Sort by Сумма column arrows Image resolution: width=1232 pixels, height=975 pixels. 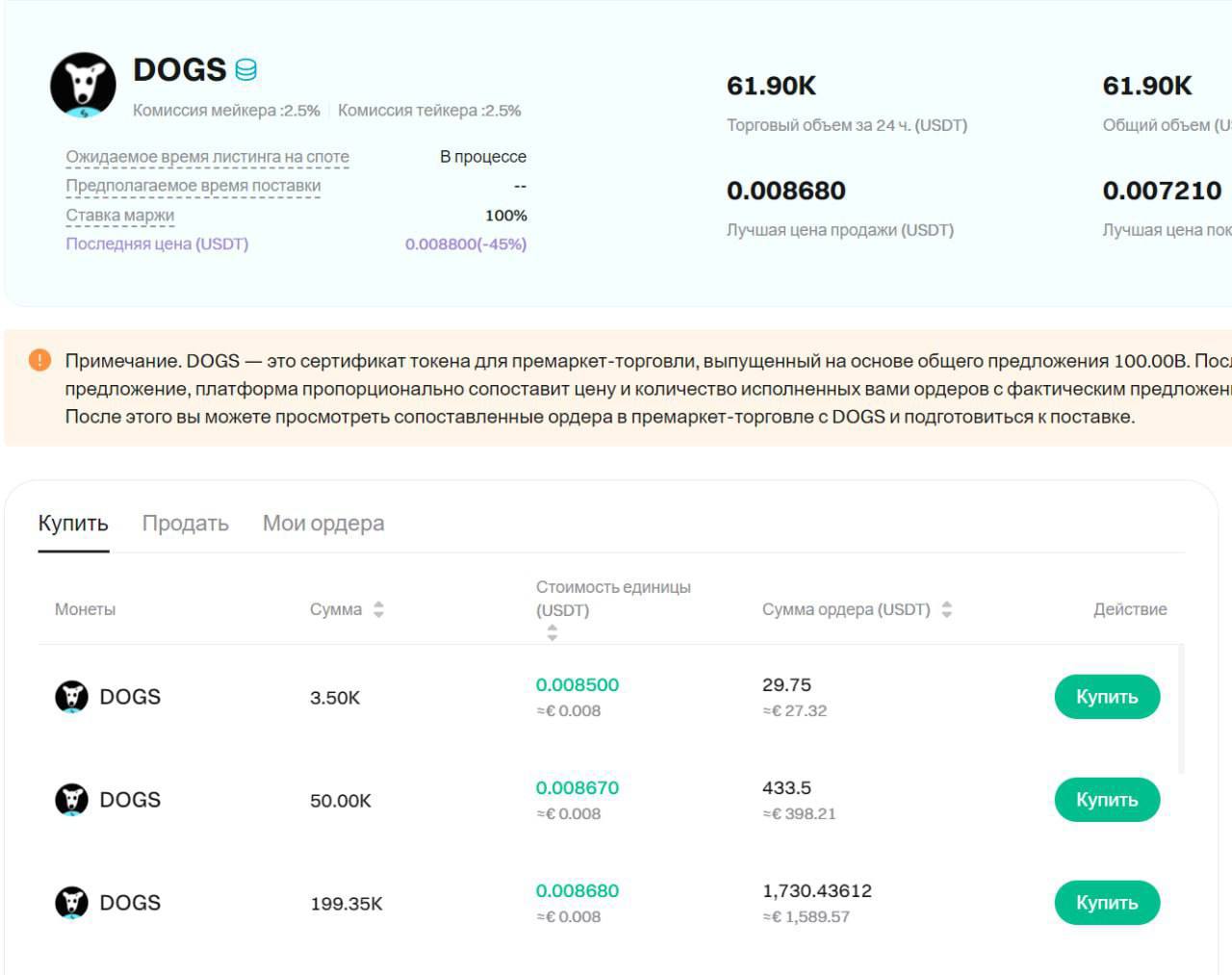coord(378,609)
